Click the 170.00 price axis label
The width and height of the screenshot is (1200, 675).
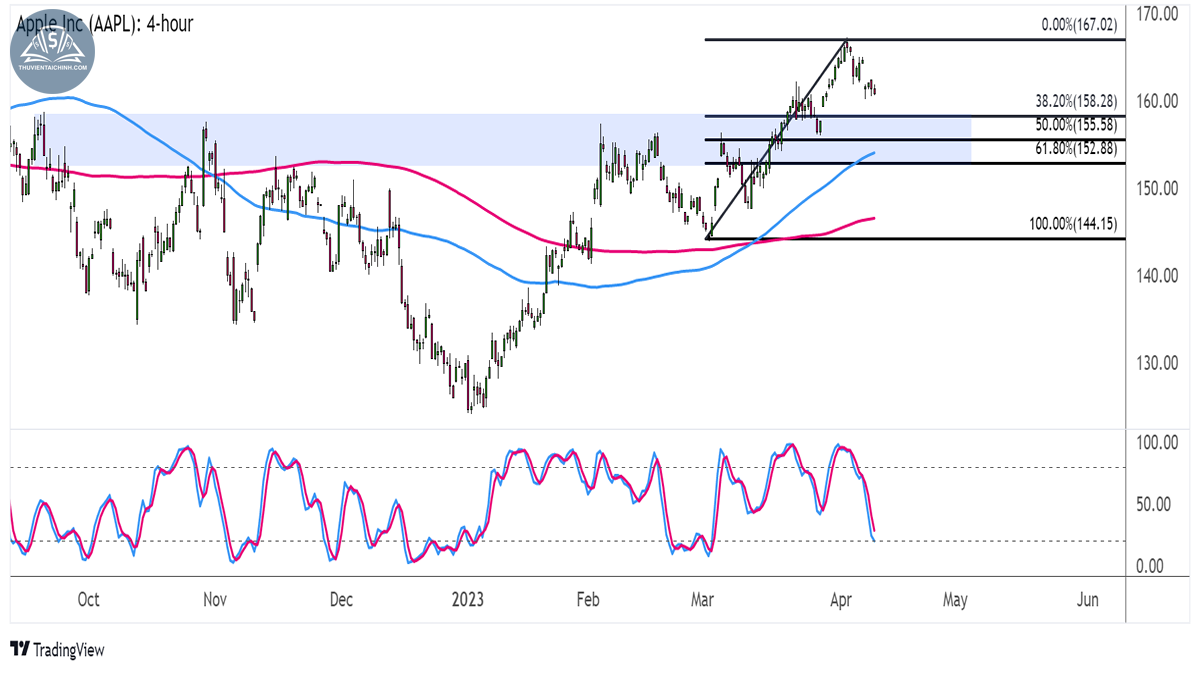coord(1158,14)
